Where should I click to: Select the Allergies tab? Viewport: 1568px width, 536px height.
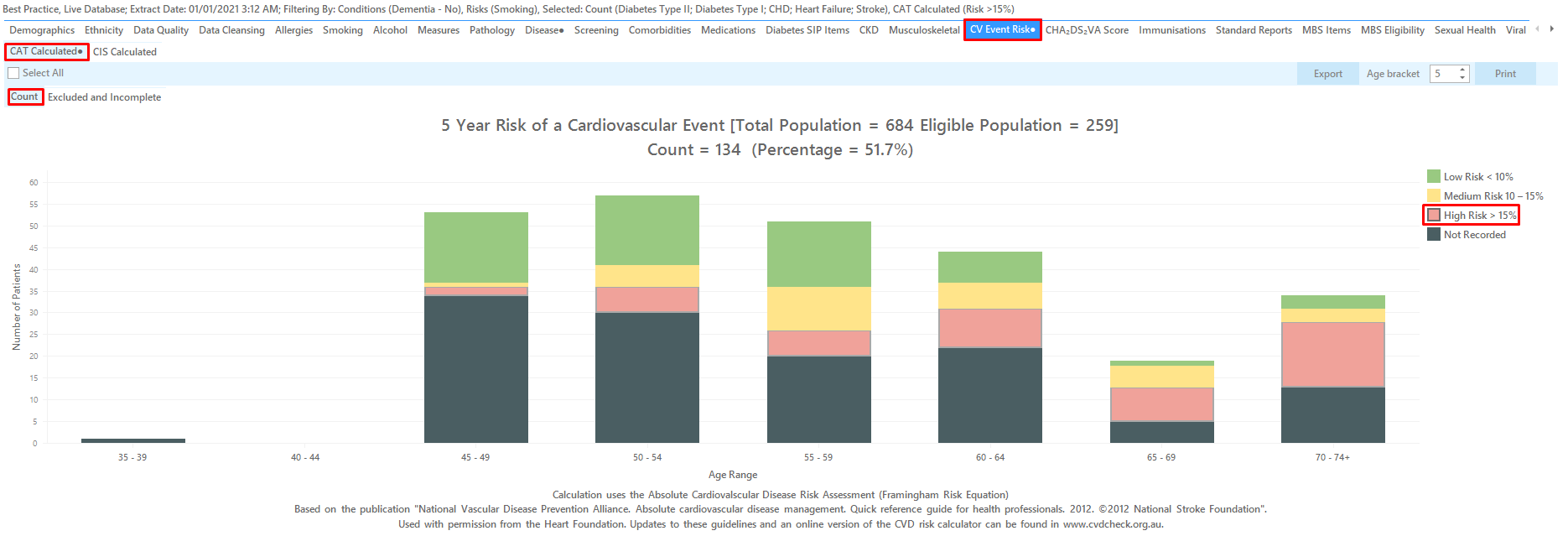coord(293,30)
